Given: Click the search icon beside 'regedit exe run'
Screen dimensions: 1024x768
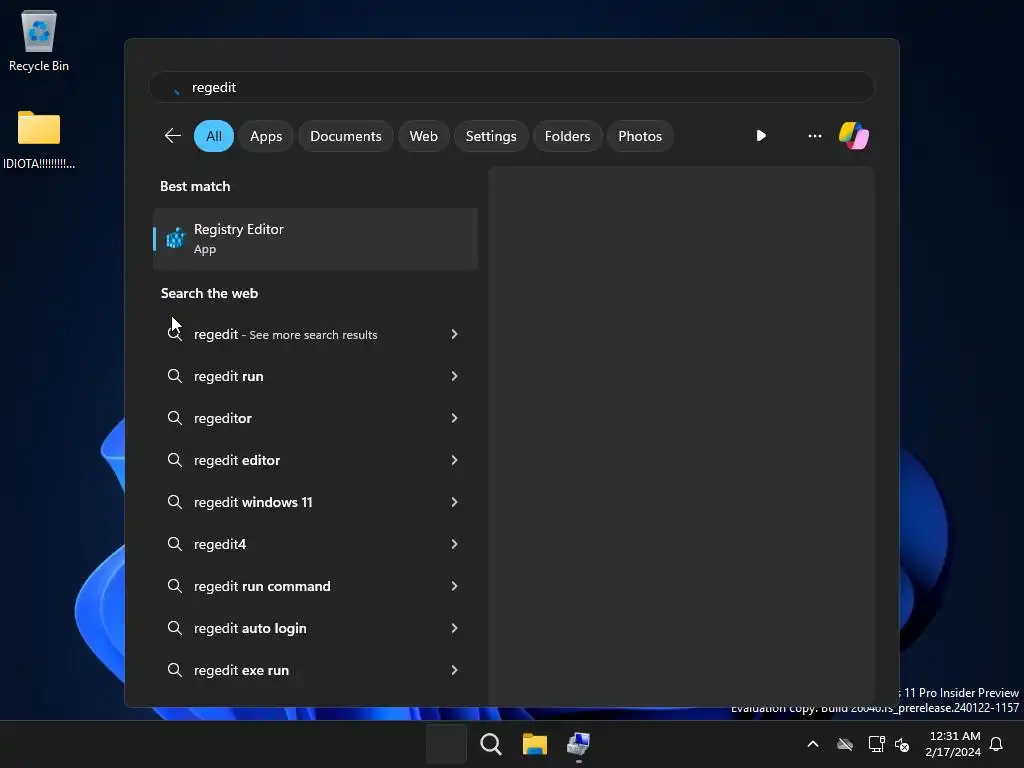Looking at the screenshot, I should (x=174, y=669).
